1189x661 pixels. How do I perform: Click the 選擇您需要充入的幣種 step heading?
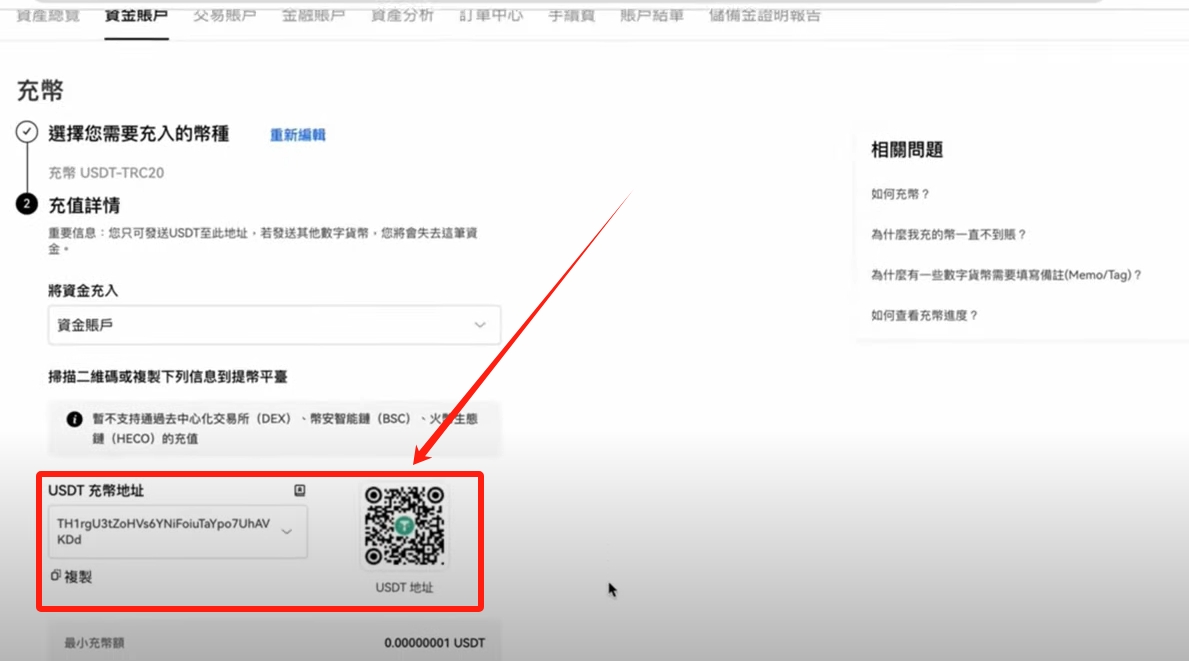[x=139, y=134]
